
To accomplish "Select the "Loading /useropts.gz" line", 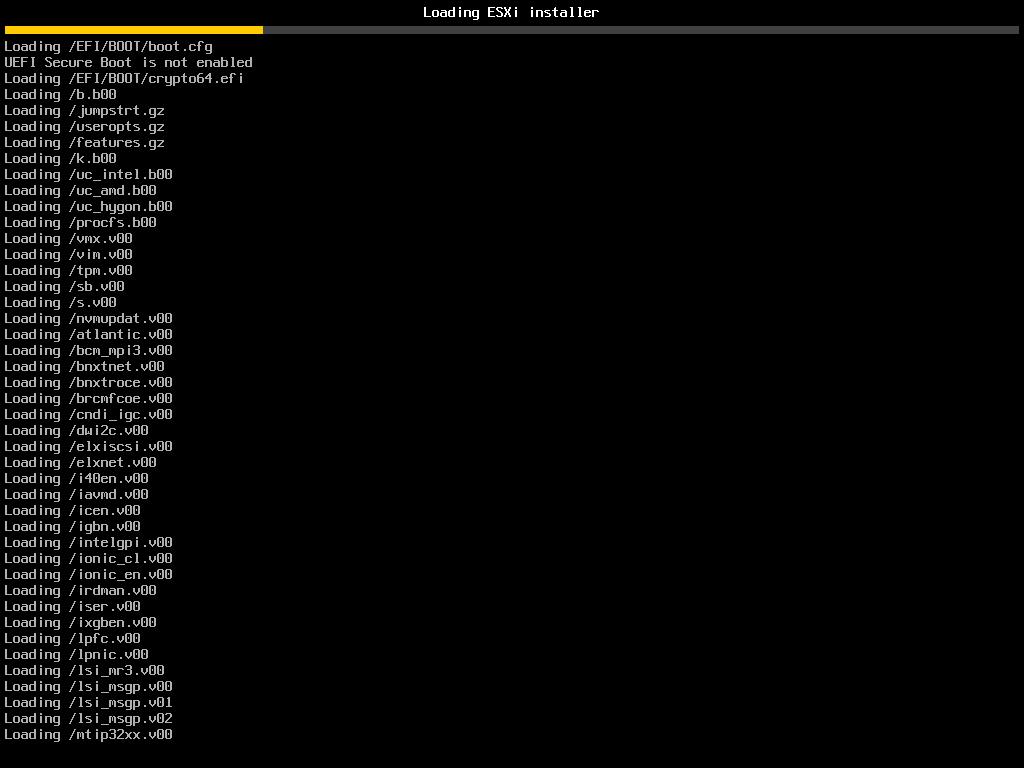I will pos(84,126).
